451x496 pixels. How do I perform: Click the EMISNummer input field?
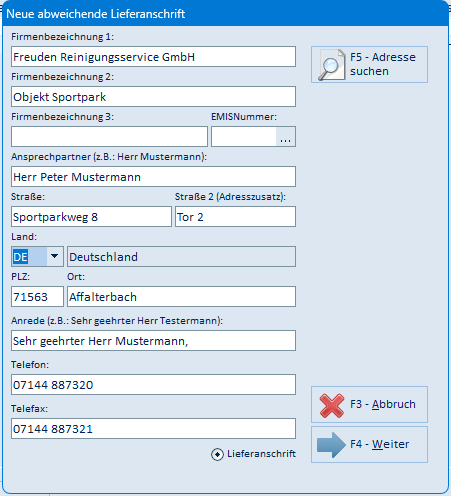(244, 137)
